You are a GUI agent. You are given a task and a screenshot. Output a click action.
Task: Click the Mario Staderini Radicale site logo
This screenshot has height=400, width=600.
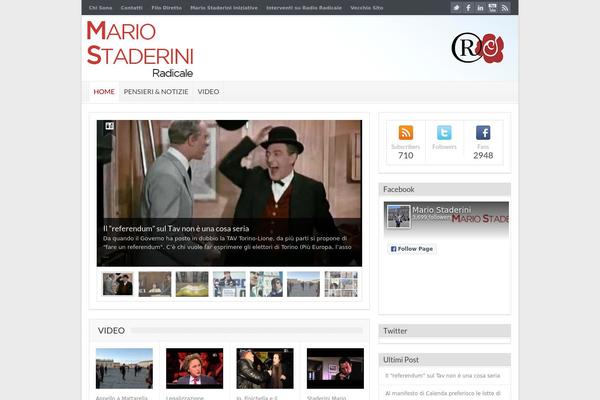tap(140, 49)
